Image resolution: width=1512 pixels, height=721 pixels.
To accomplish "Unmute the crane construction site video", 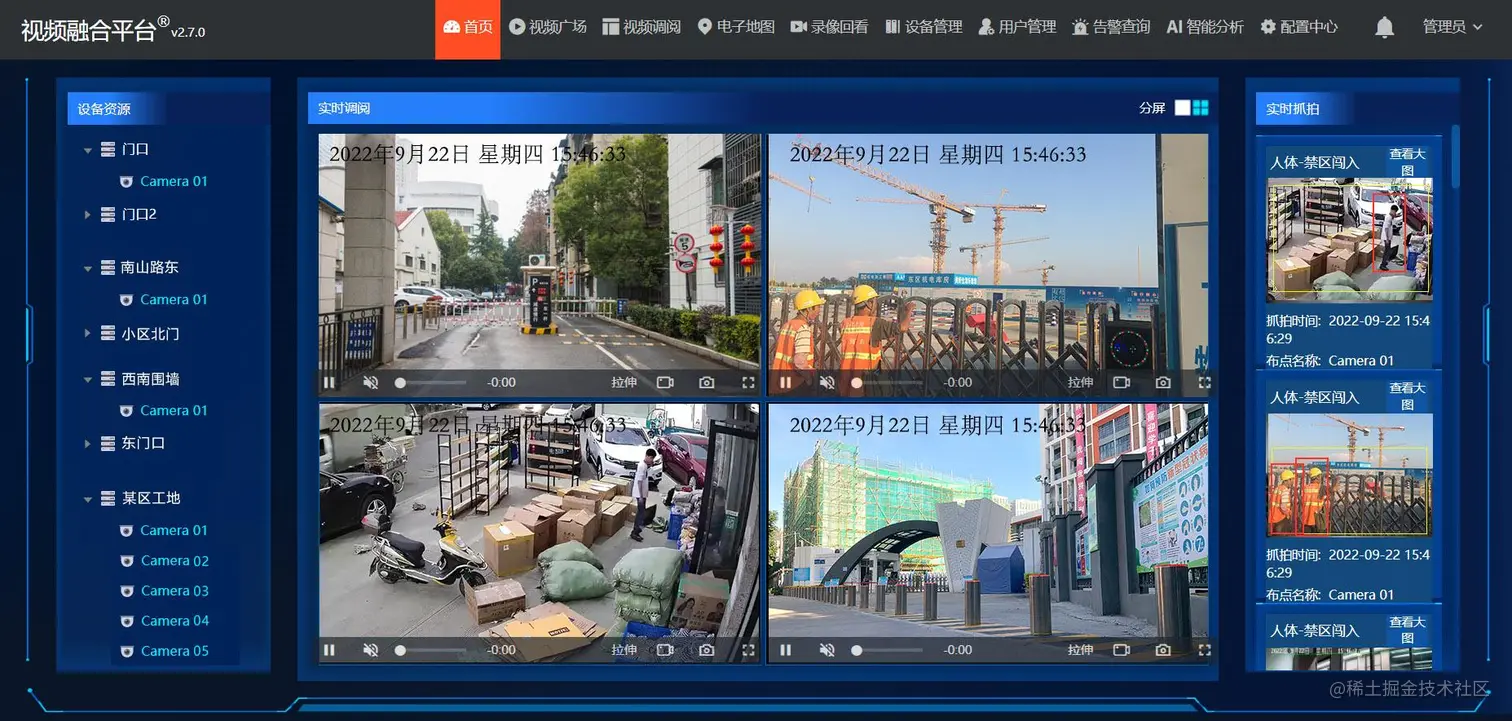I will [x=827, y=382].
